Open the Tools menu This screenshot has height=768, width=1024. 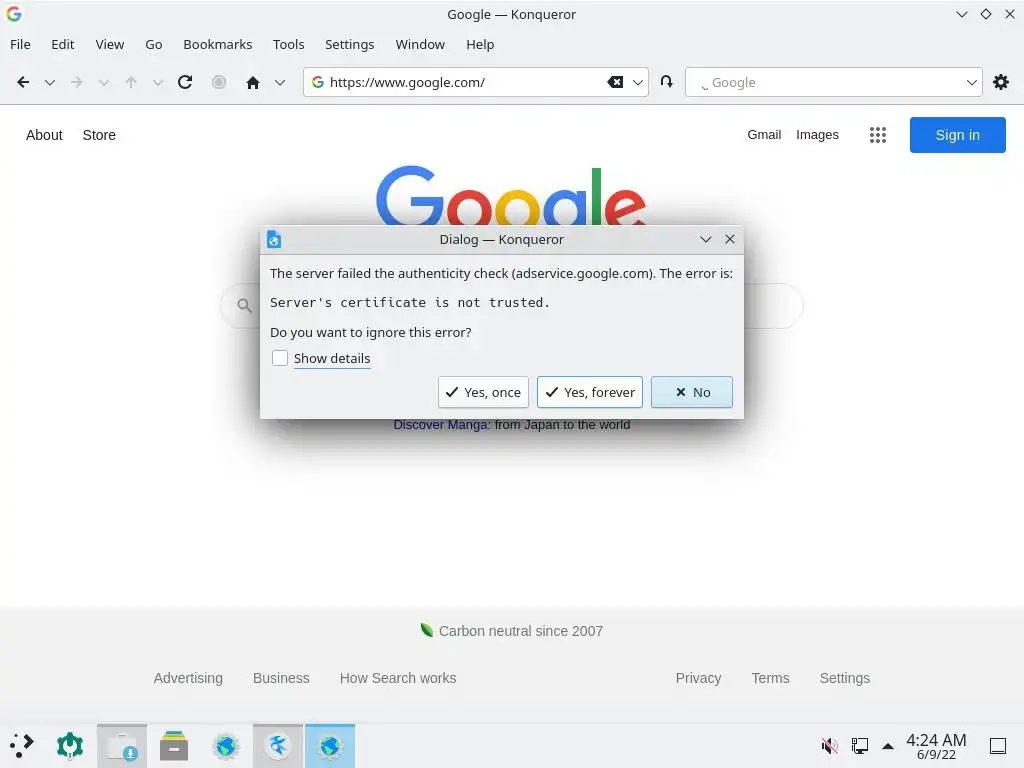click(x=289, y=44)
